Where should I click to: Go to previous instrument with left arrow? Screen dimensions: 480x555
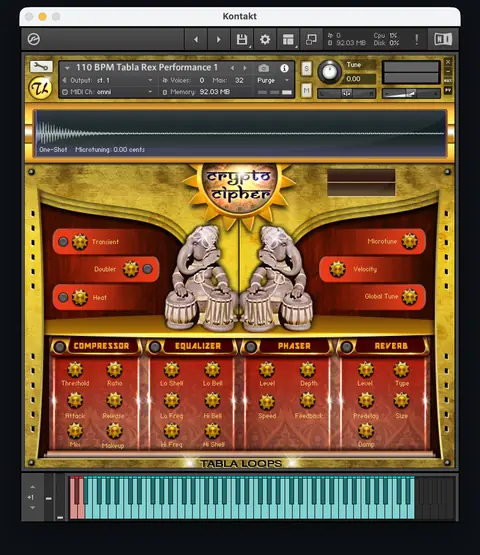(x=196, y=39)
